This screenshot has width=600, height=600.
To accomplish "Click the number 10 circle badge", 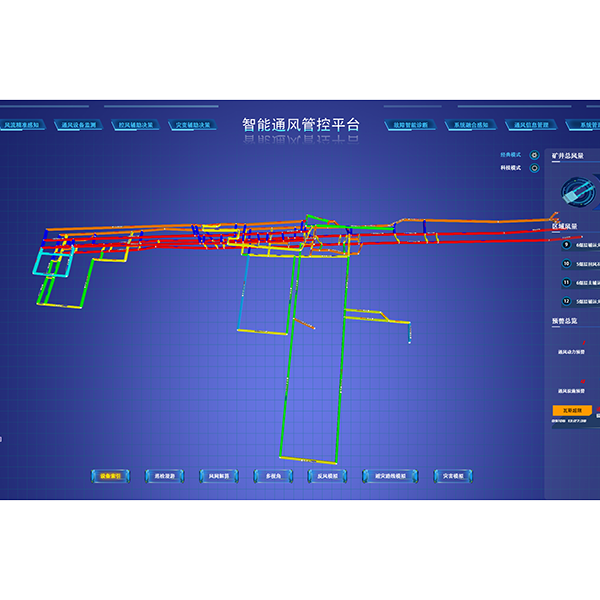I will pyautogui.click(x=566, y=264).
